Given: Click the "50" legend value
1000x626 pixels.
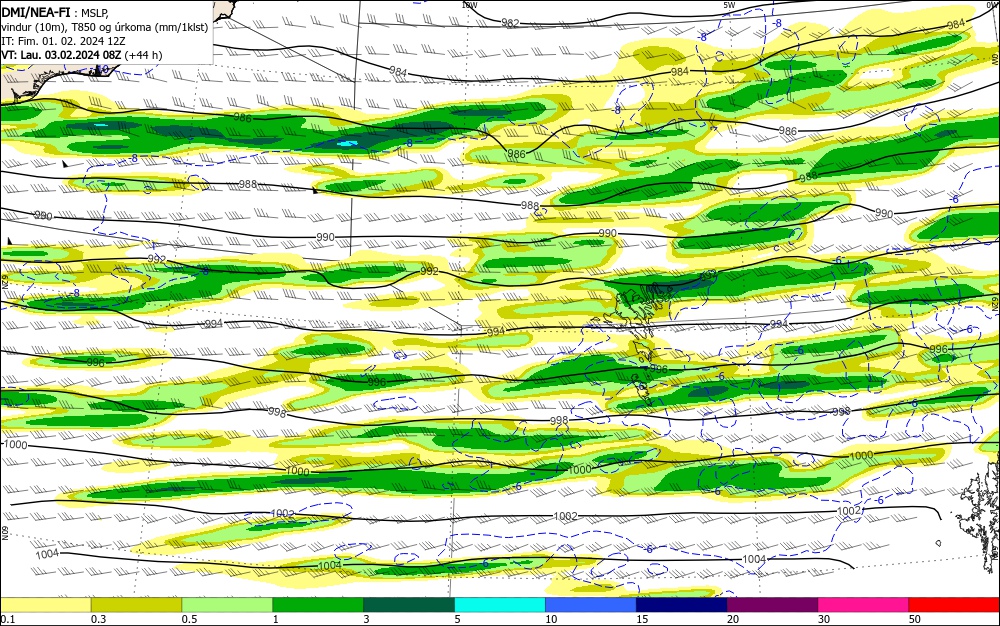Looking at the screenshot, I should click(915, 619).
